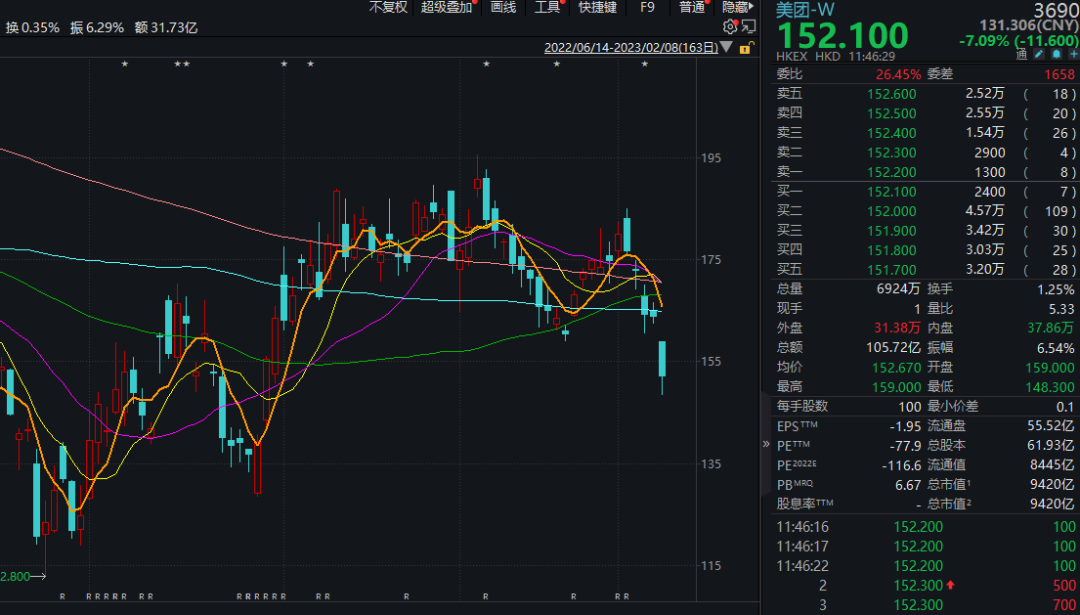Toggle the date range lock icon
Screen dimensions: 1080x615
(x=744, y=47)
